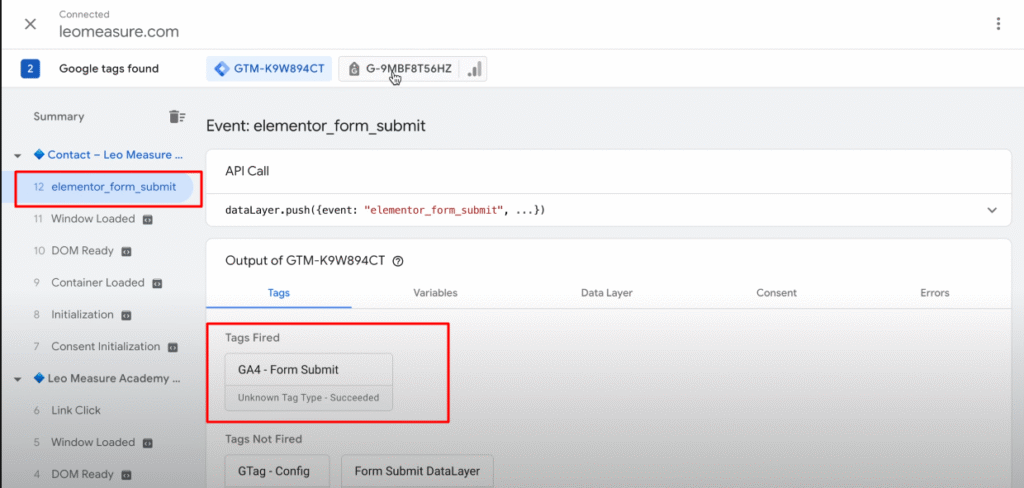Clear the event list with the delete icon
This screenshot has height=488, width=1024.
tap(177, 117)
